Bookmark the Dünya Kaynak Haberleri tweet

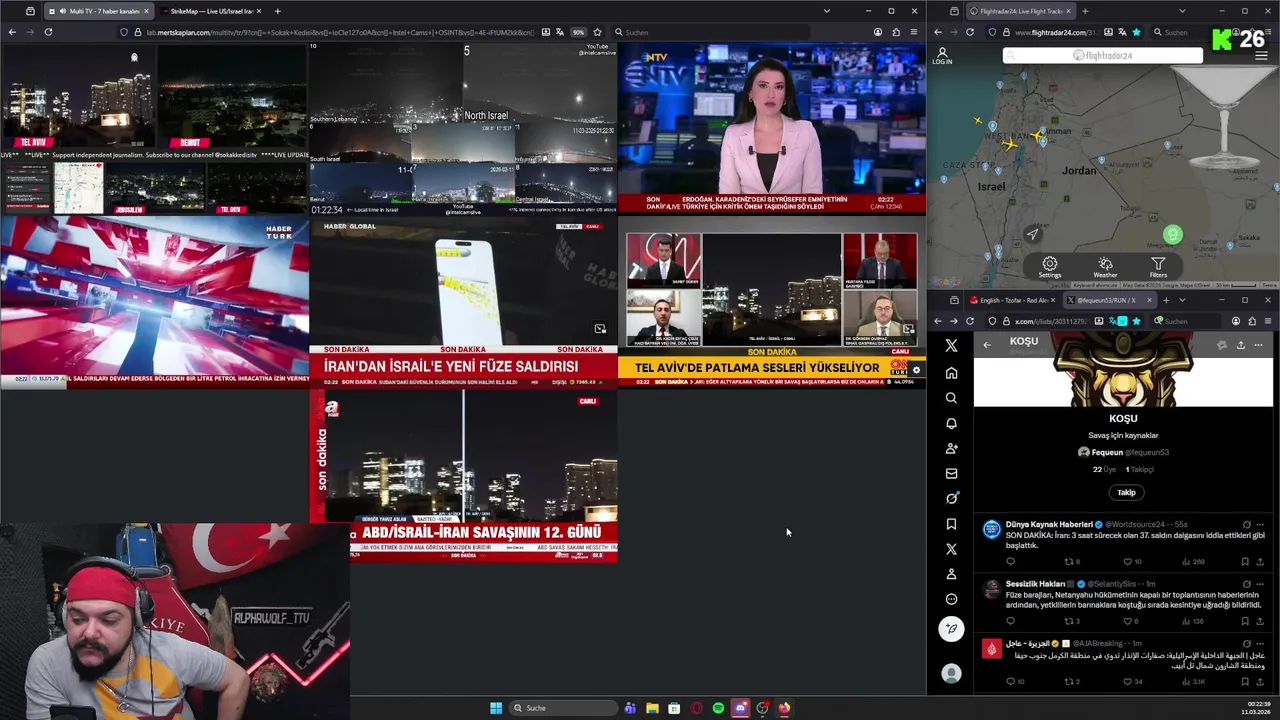1245,562
